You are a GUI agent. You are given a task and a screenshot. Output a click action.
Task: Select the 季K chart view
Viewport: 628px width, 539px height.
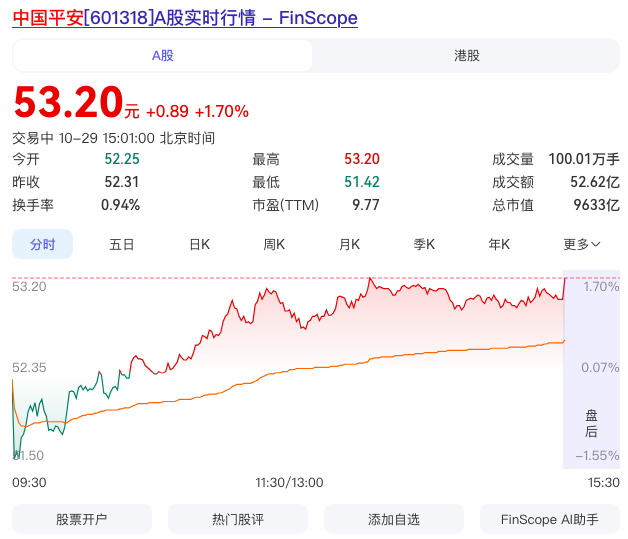(424, 244)
